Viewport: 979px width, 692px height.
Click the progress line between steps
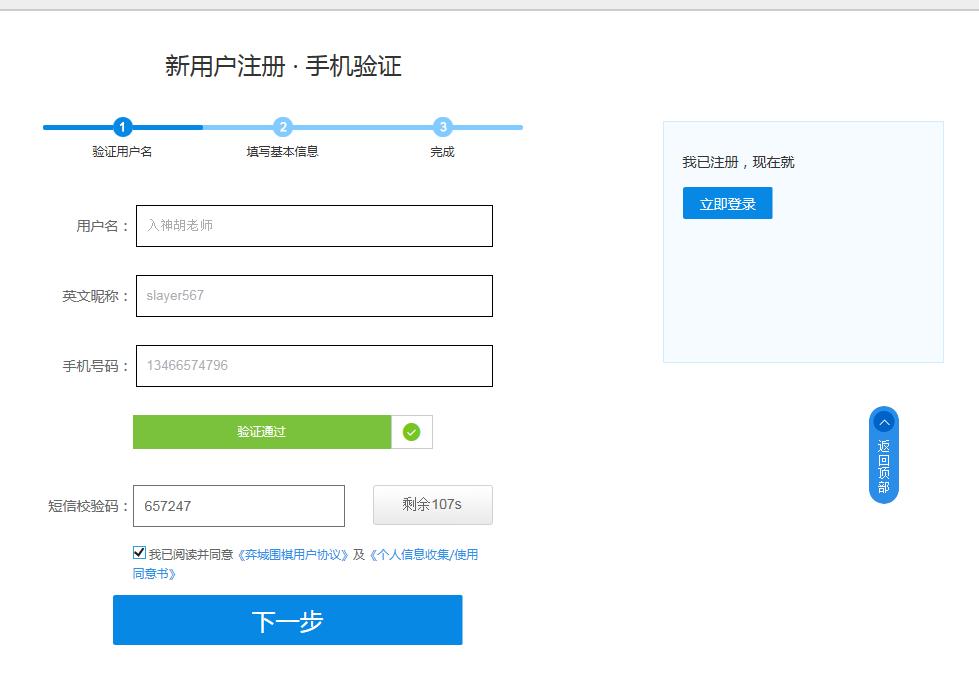(x=200, y=128)
